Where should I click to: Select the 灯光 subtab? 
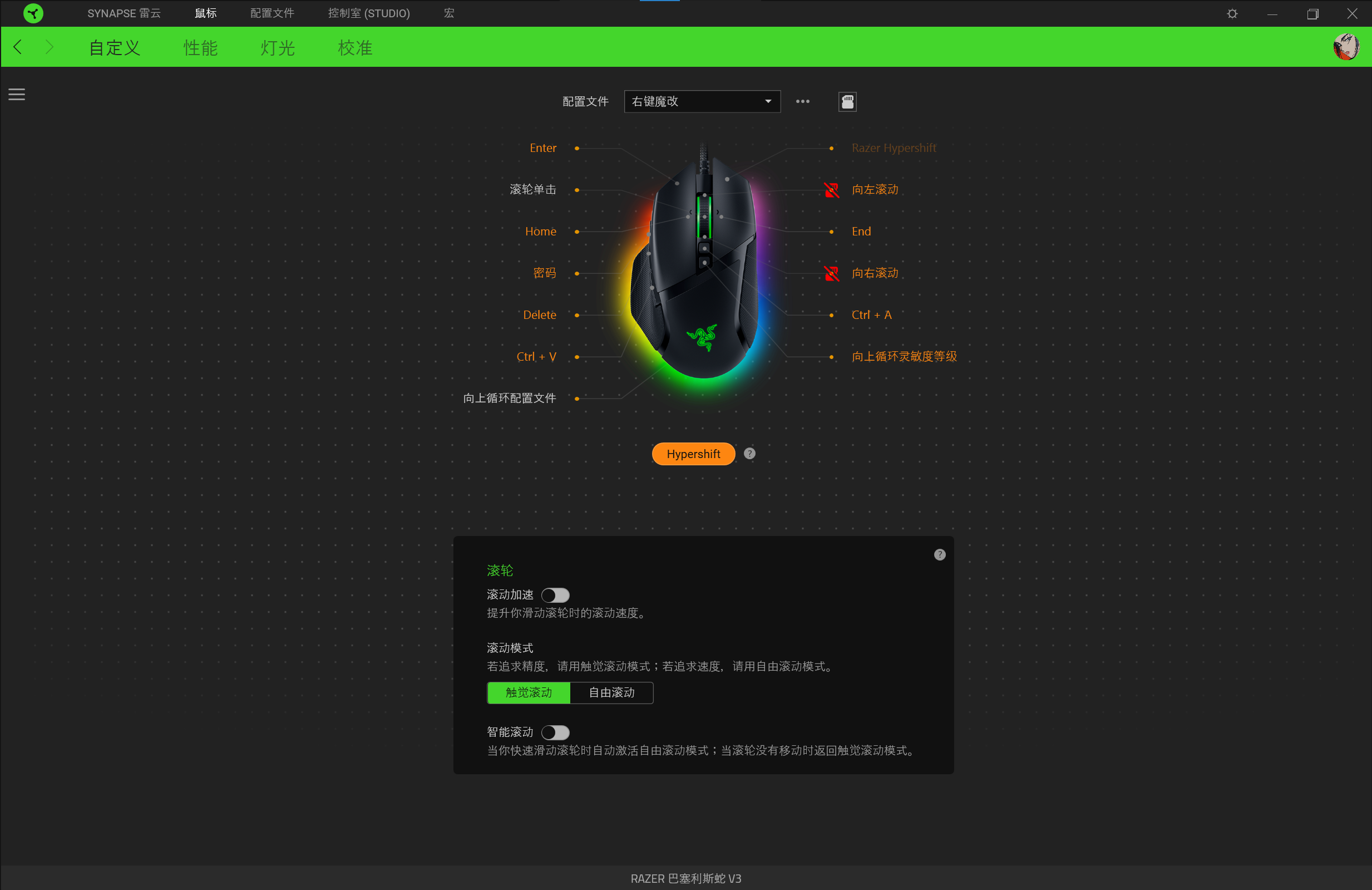click(277, 47)
